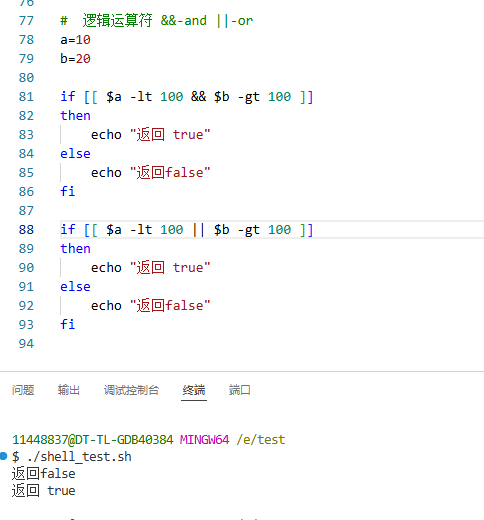Image resolution: width=484 pixels, height=520 pixels.
Task: Click echo "返回false" on line 92
Action: click(151, 306)
